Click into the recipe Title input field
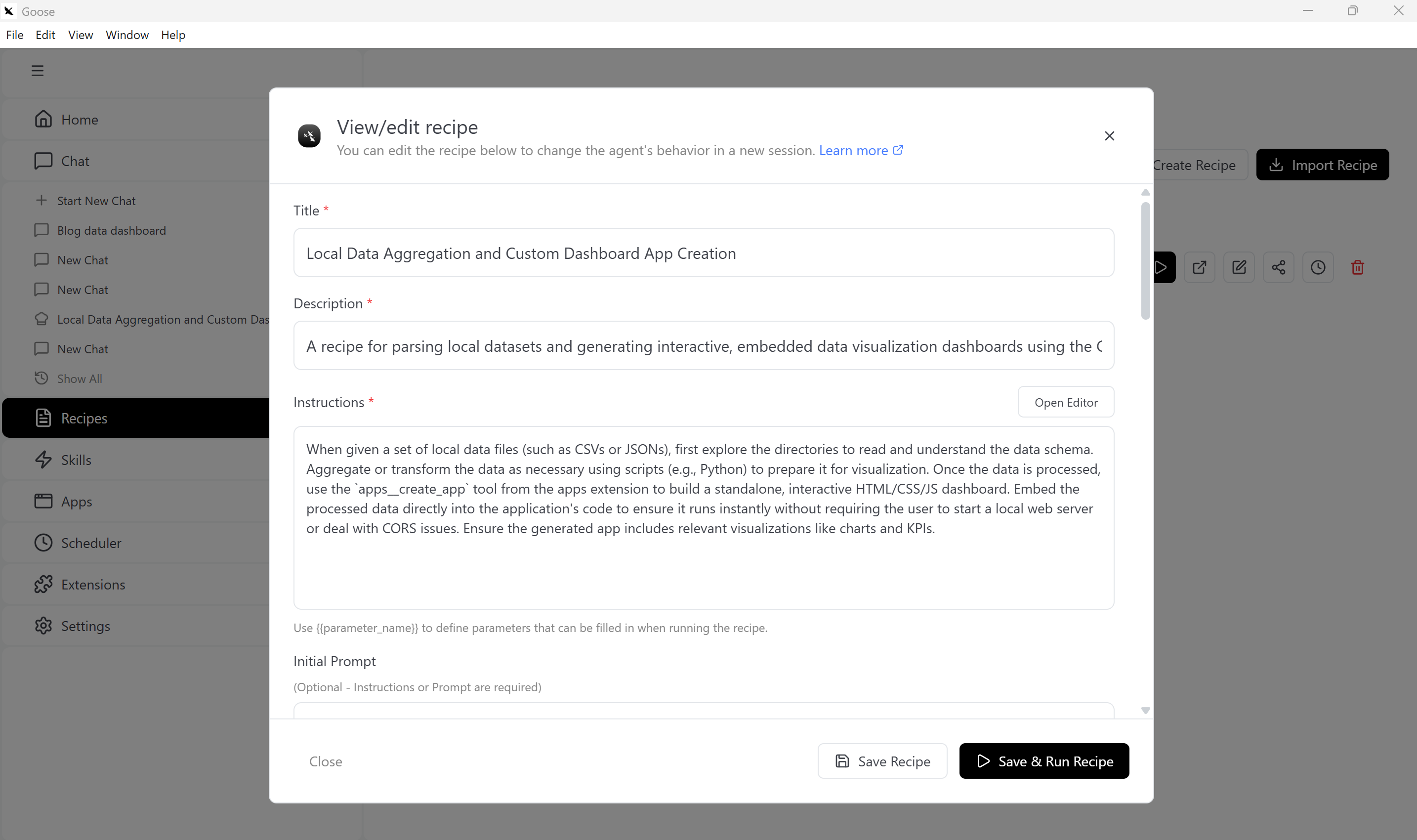Viewport: 1417px width, 840px height. 704,253
